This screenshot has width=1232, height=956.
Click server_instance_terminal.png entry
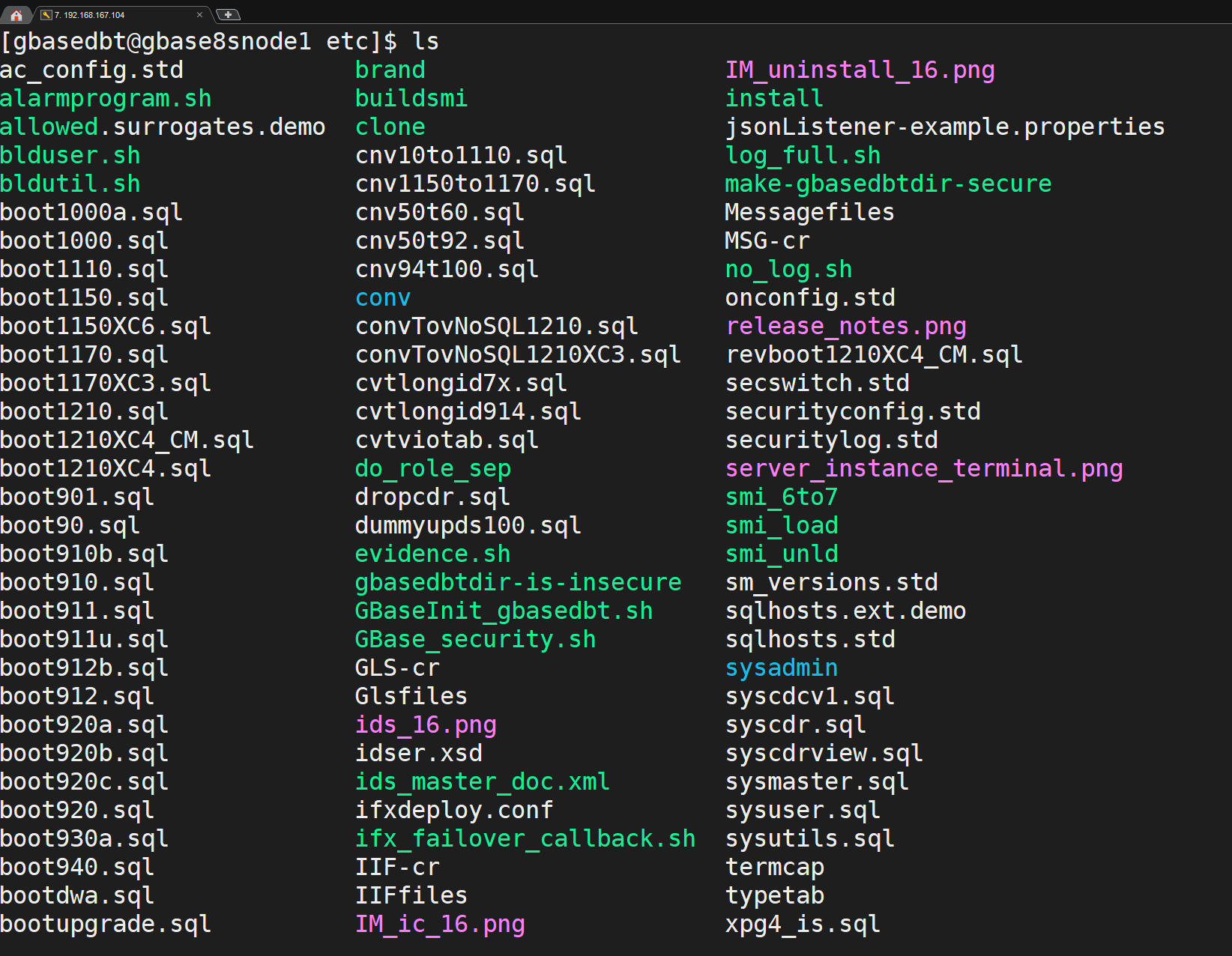click(924, 469)
